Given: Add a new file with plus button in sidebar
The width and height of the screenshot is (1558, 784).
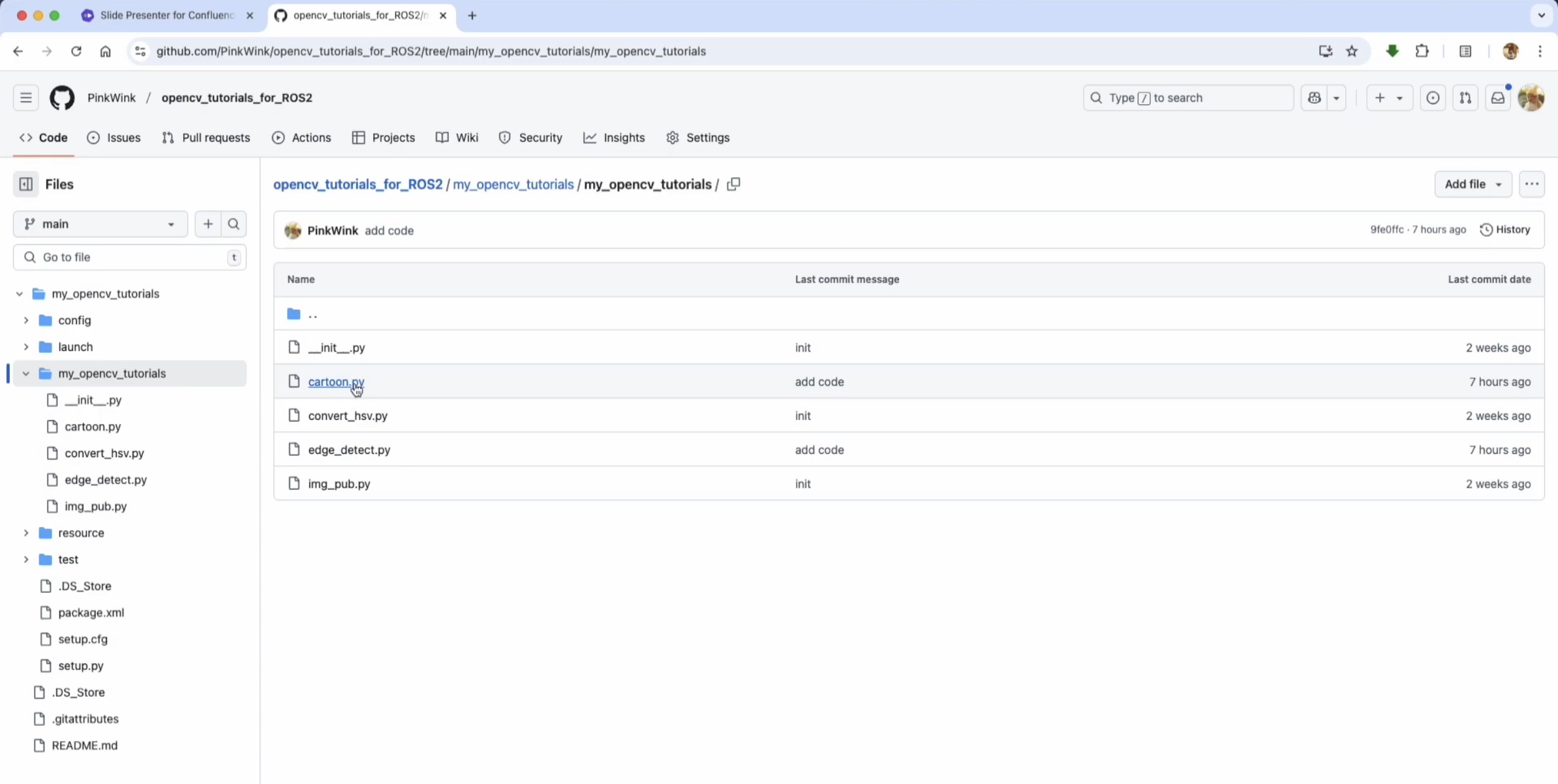Looking at the screenshot, I should [x=208, y=224].
